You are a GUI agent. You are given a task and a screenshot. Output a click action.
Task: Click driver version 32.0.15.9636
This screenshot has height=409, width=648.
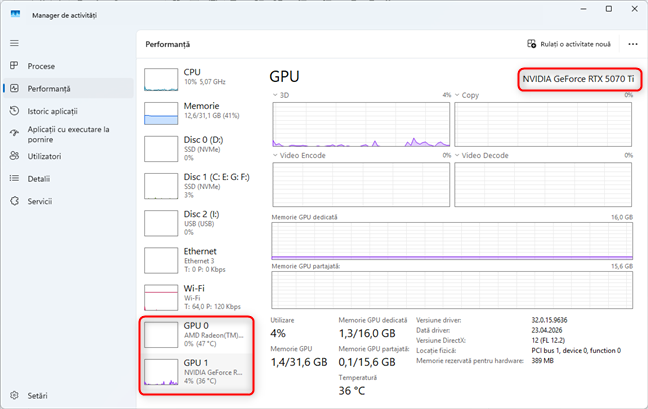coord(549,320)
